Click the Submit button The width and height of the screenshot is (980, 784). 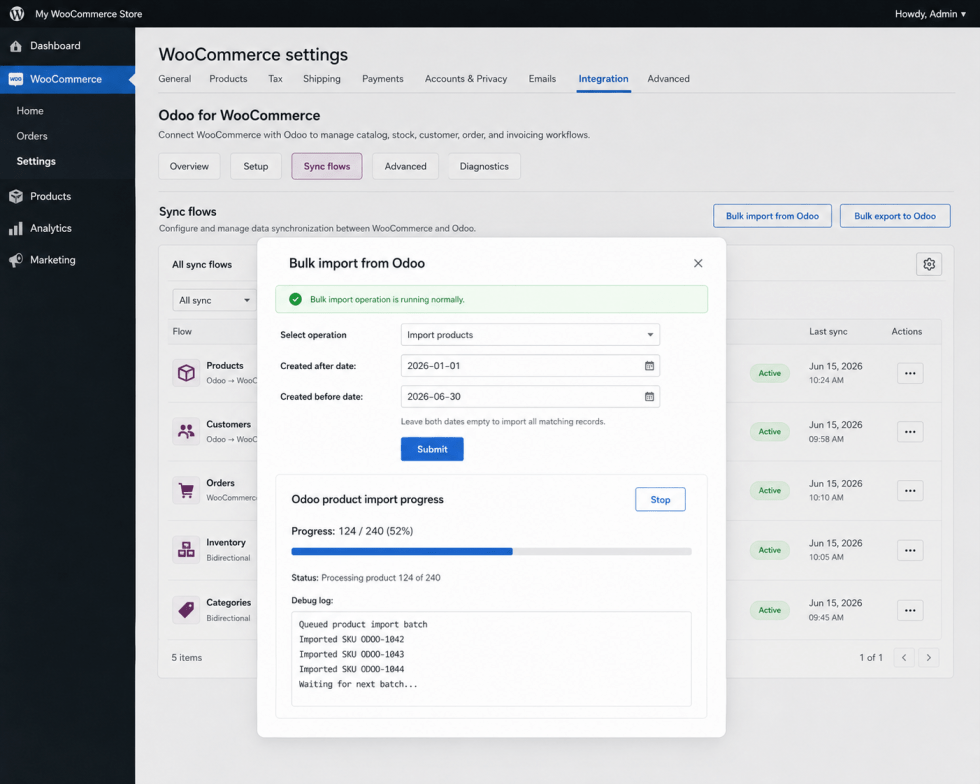click(x=432, y=449)
